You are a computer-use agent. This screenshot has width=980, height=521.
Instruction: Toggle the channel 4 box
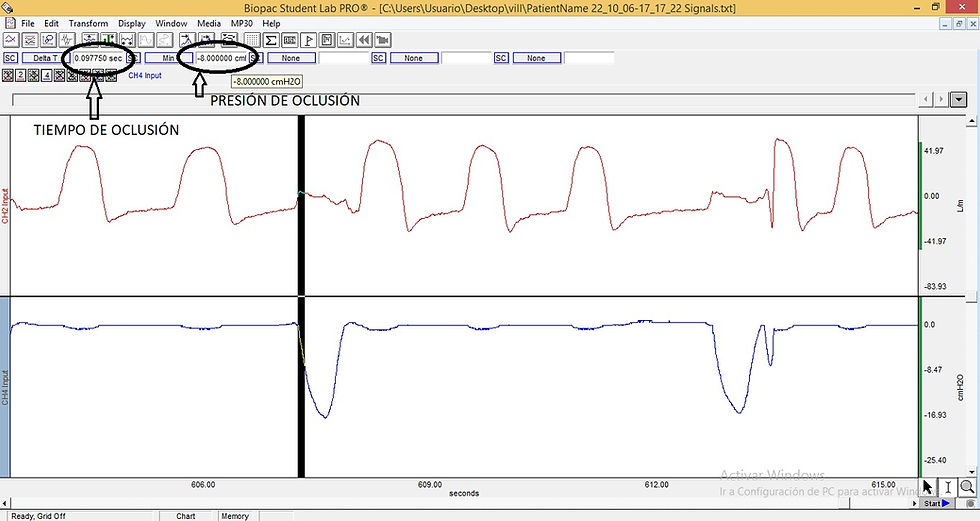[x=47, y=76]
